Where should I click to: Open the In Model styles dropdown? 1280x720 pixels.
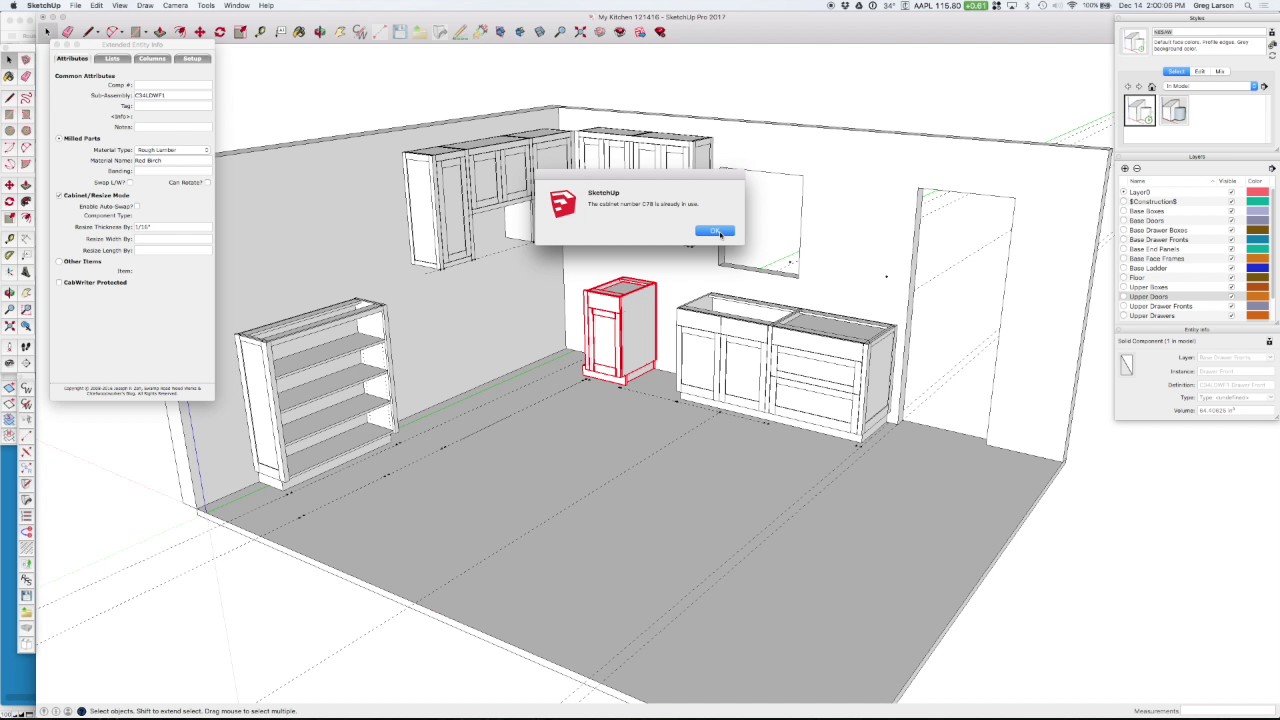tap(1211, 87)
